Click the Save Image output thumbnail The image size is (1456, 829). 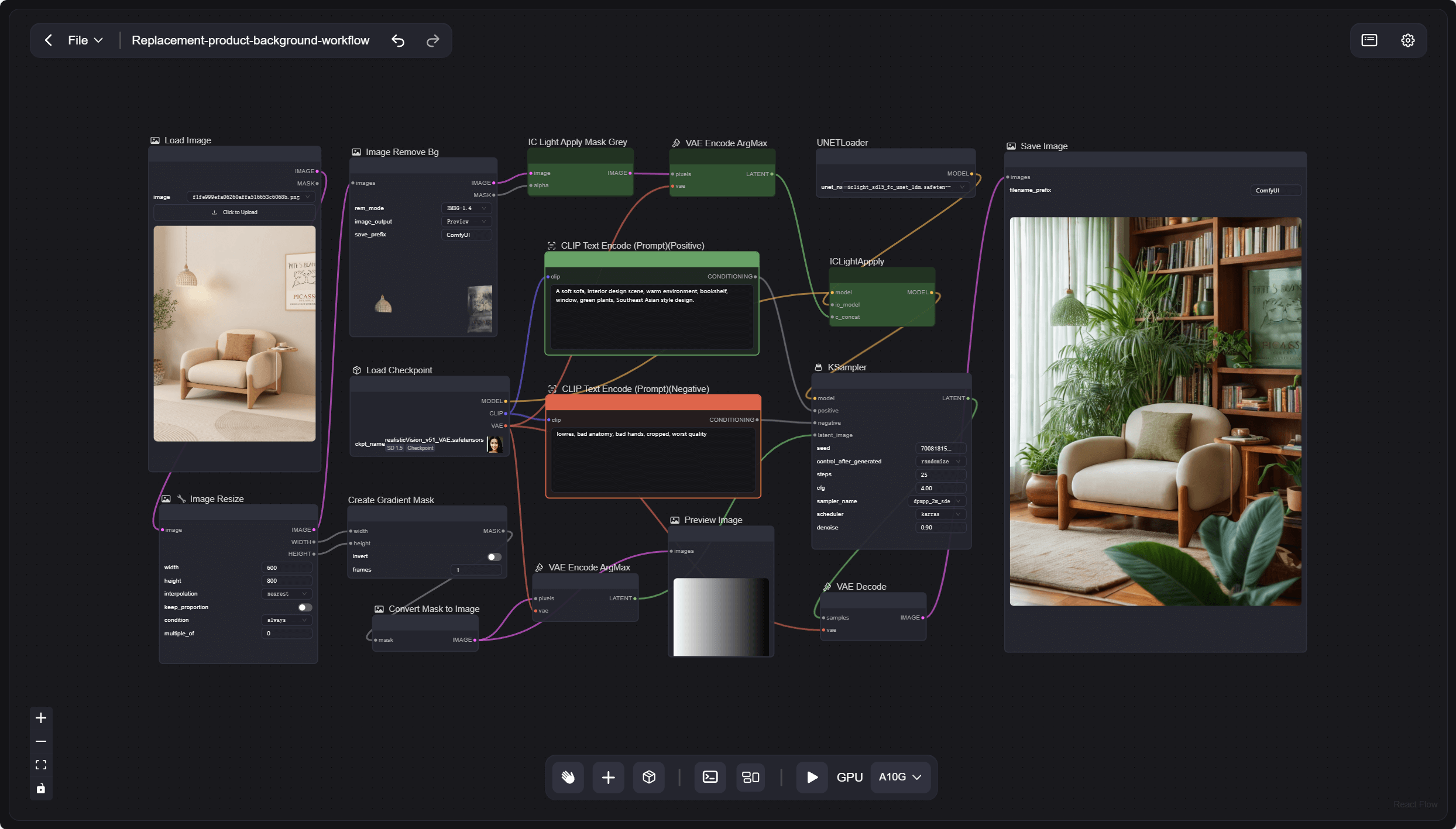point(1155,411)
